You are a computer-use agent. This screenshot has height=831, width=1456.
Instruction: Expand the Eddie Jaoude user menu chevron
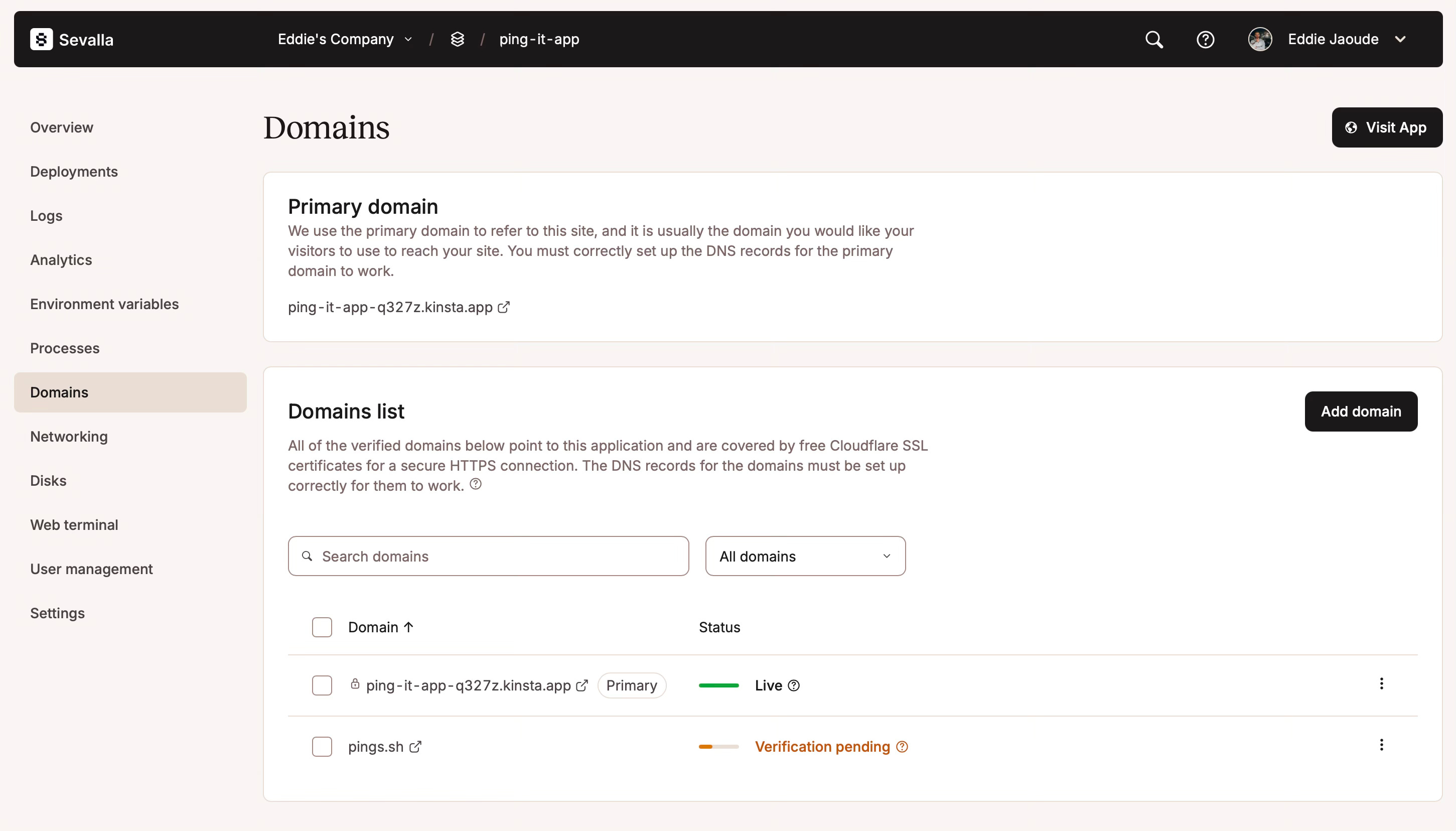click(x=1400, y=39)
